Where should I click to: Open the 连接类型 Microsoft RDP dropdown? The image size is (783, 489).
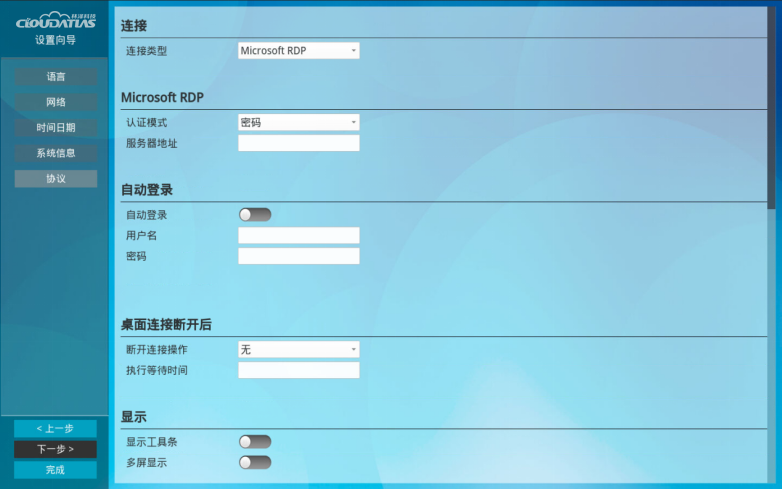(x=299, y=51)
